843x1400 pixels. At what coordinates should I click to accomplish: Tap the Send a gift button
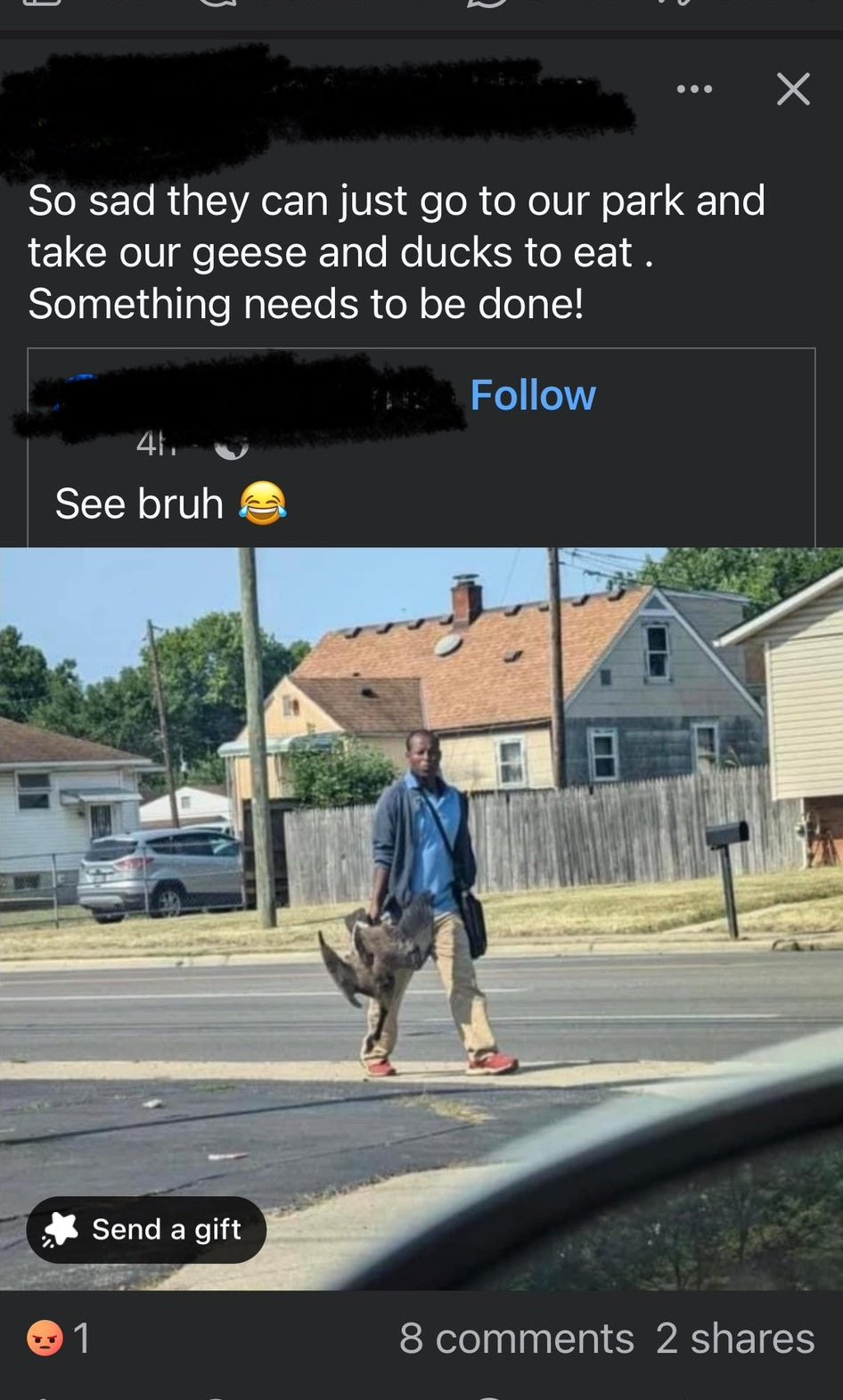tap(146, 1229)
